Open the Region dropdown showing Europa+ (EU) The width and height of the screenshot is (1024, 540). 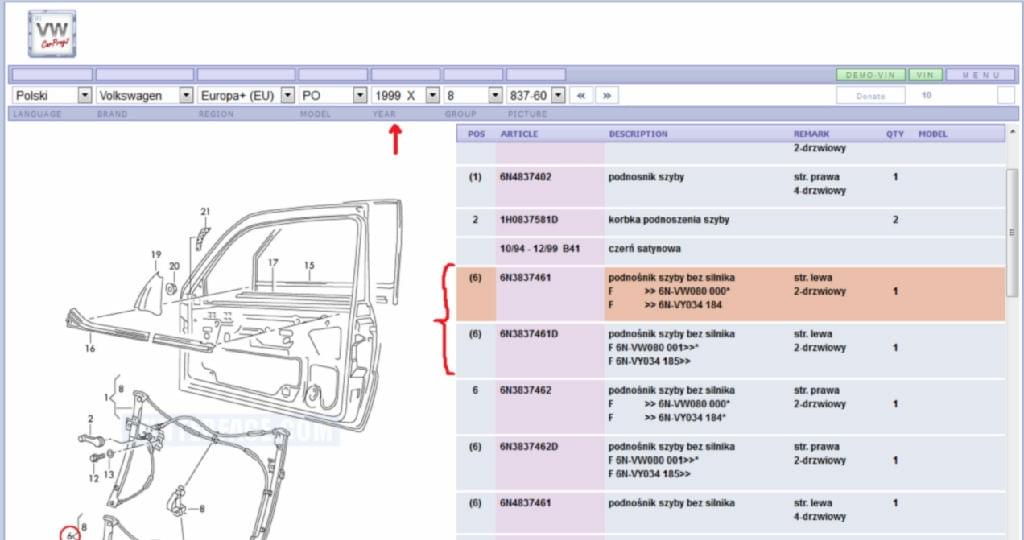246,95
